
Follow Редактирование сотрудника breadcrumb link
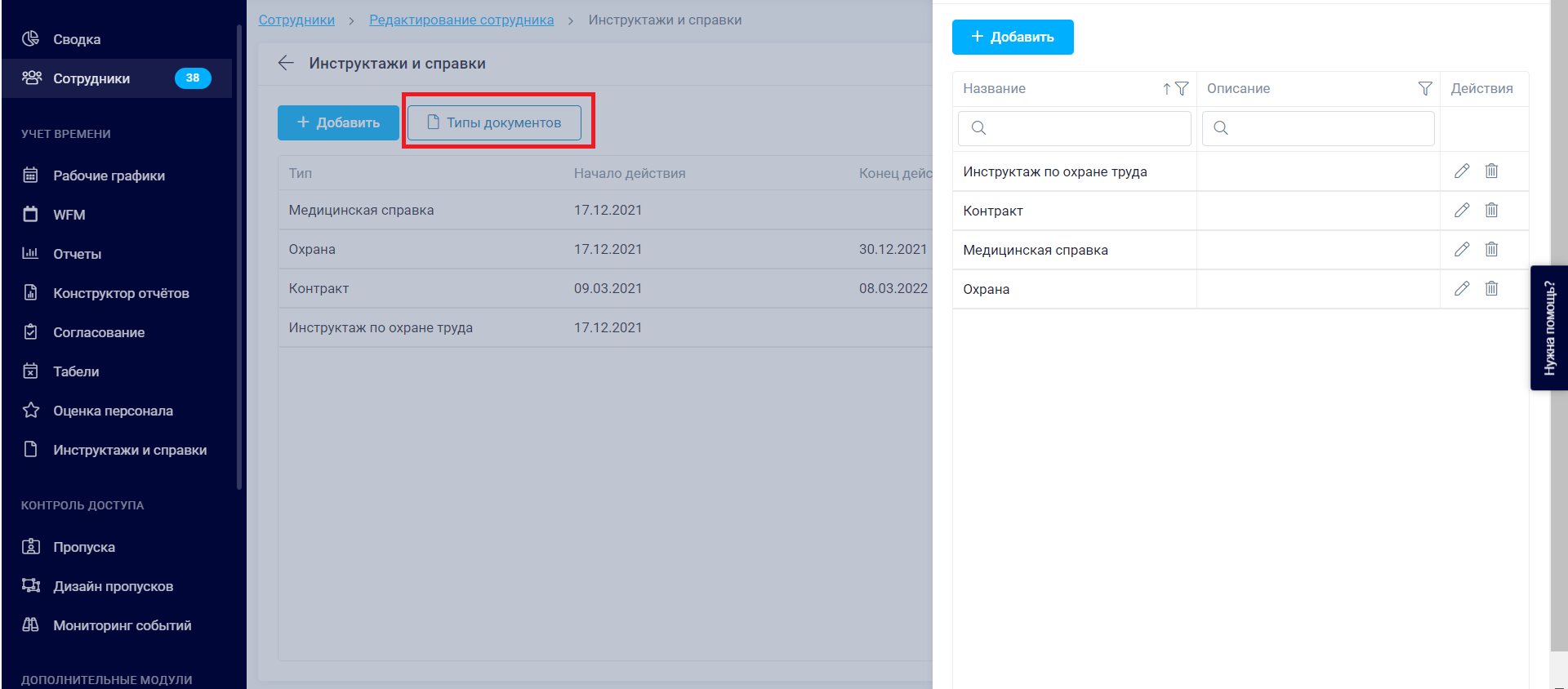pyautogui.click(x=461, y=20)
